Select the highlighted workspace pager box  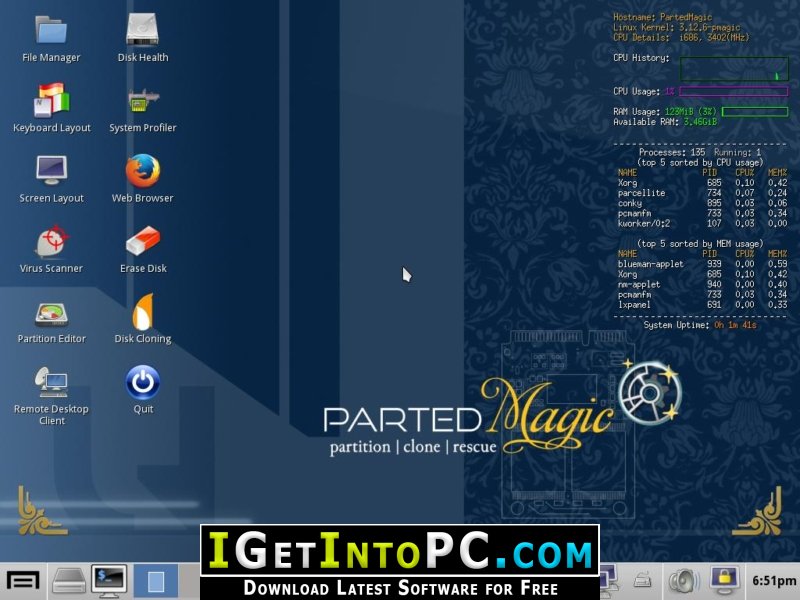point(156,581)
